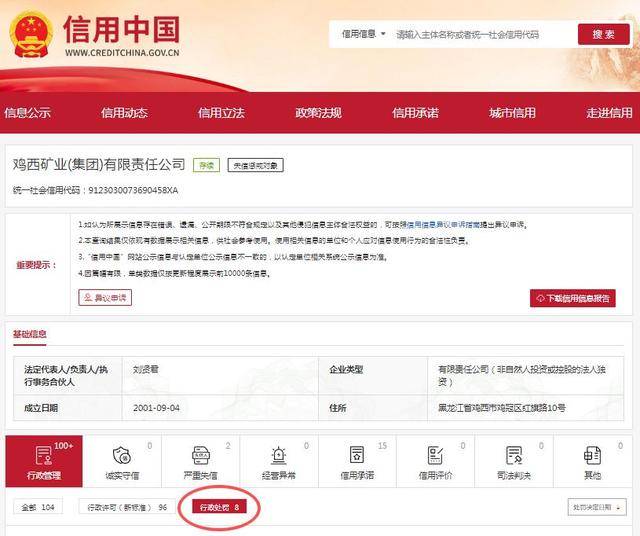Go to 走进信用 in the navigation bar
640x536 pixels.
click(x=609, y=113)
